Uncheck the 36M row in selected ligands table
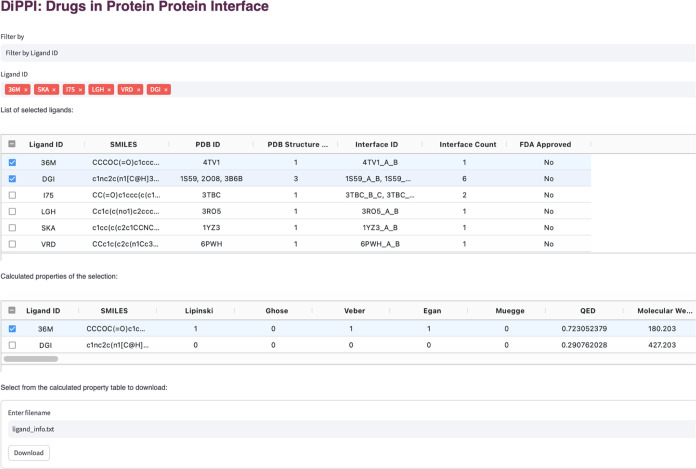 point(12,162)
